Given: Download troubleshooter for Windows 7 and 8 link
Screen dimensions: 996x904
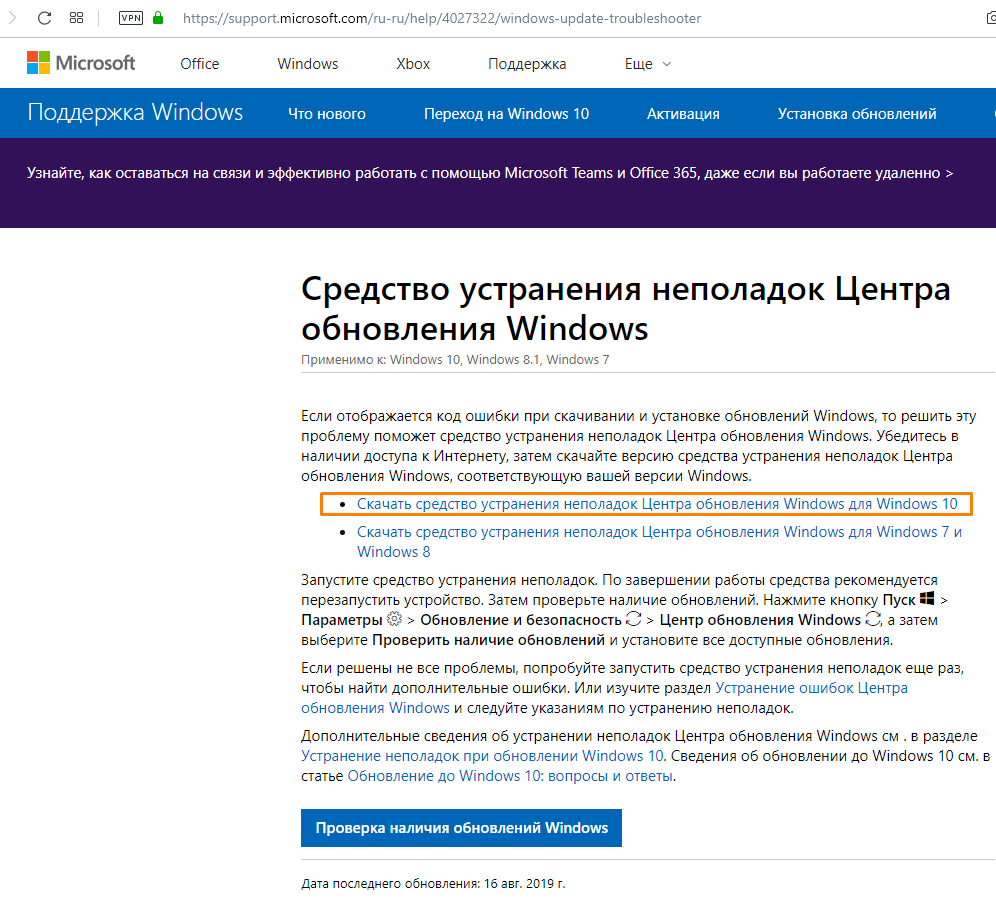Looking at the screenshot, I should click(659, 542).
